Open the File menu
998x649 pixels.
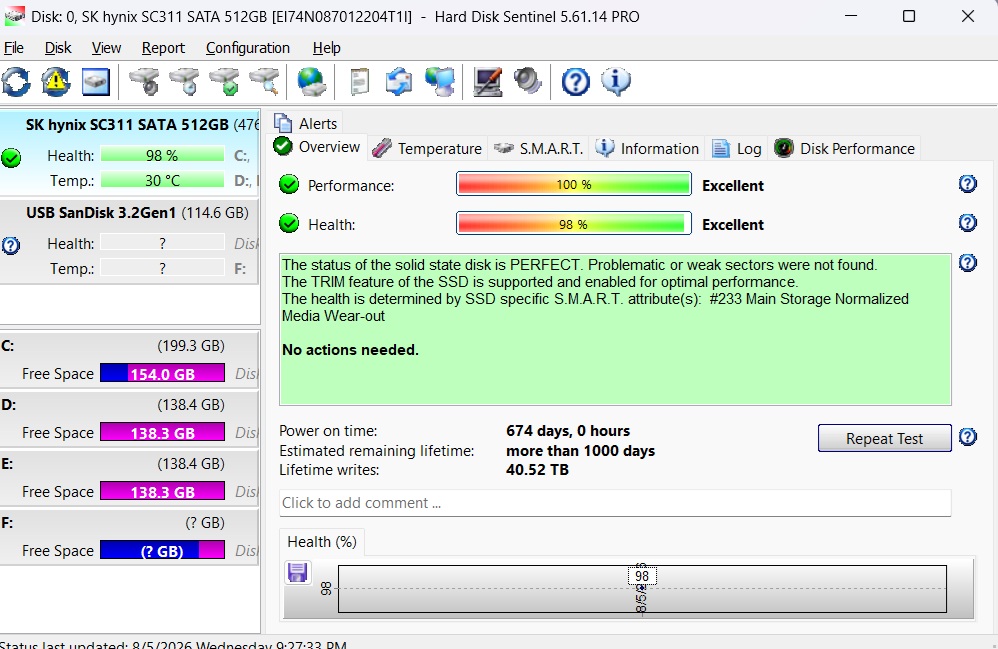13,48
